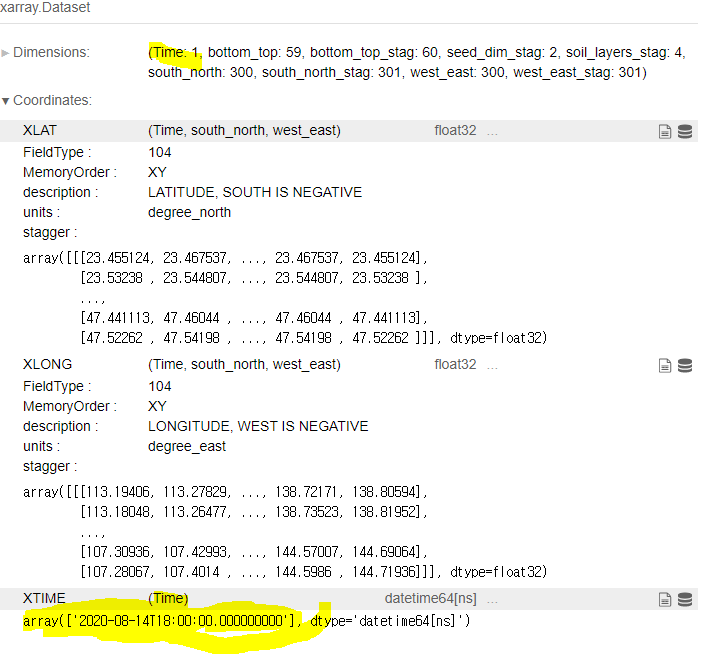Toggle XTIME attributes with the document icon
The height and width of the screenshot is (654, 705).
tap(665, 599)
